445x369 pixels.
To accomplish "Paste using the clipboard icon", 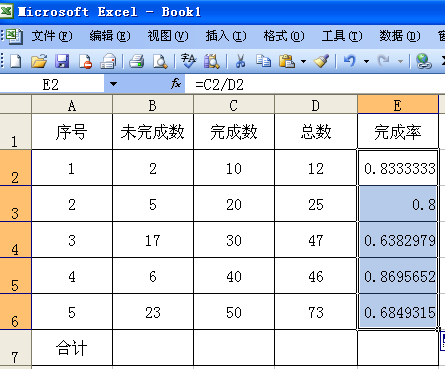I will pos(287,61).
